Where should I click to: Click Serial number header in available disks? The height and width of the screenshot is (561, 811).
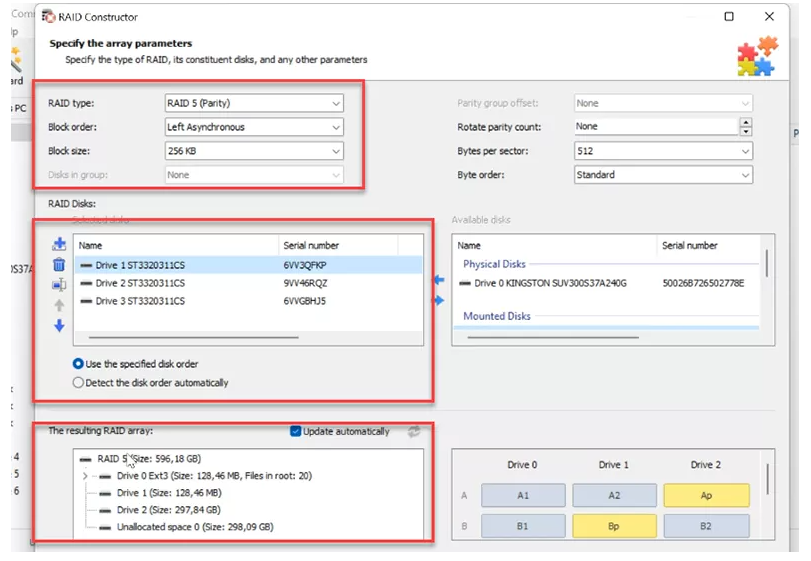pyautogui.click(x=709, y=245)
